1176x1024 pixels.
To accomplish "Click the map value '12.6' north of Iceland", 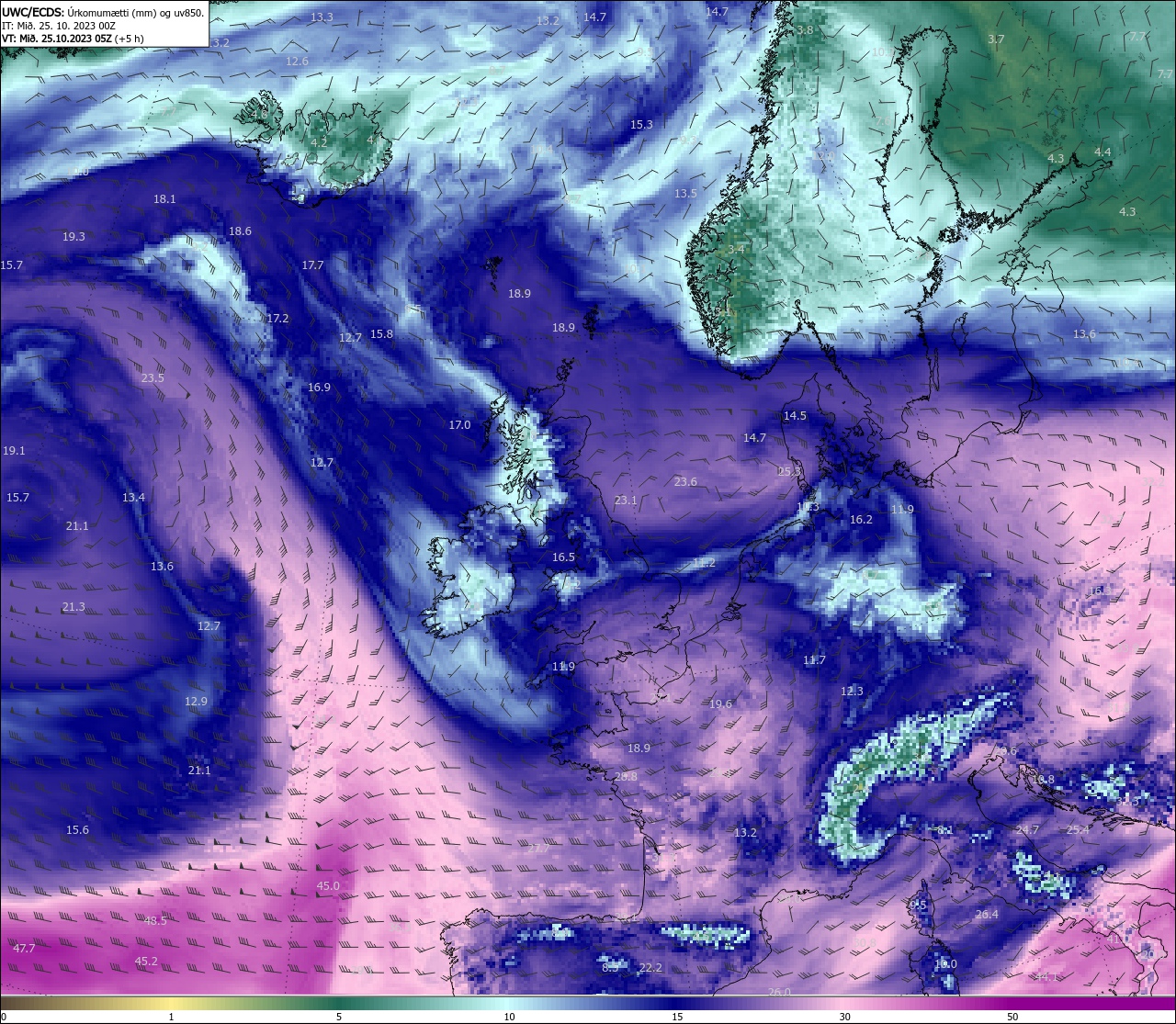I will [x=297, y=62].
